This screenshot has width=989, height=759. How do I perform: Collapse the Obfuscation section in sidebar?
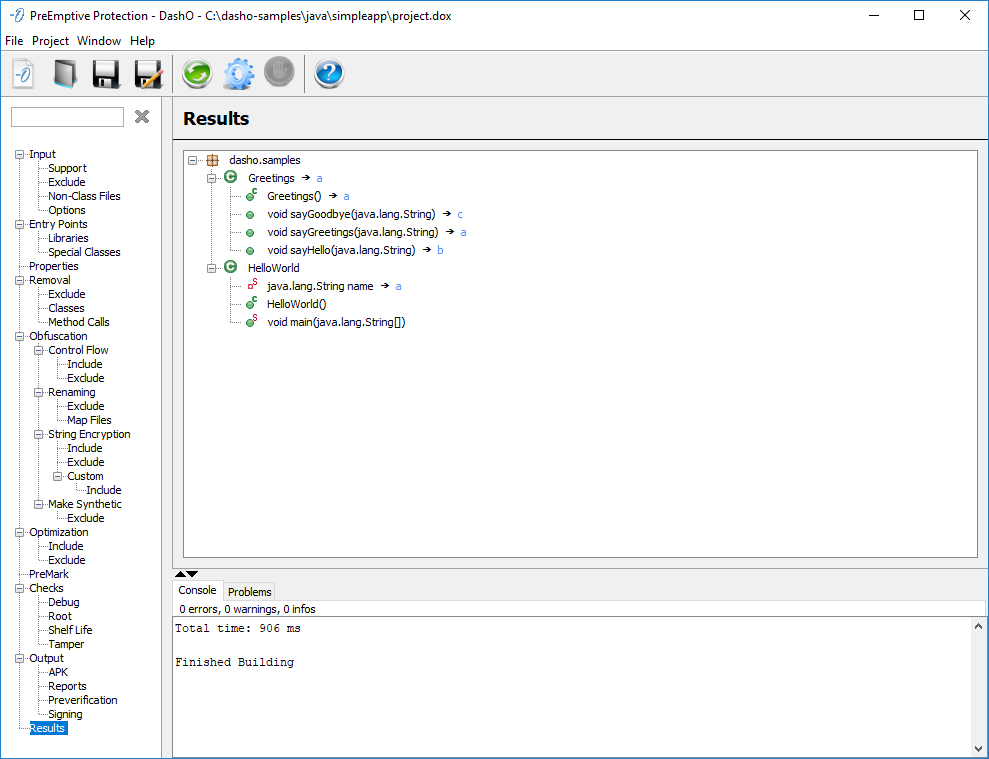click(20, 336)
